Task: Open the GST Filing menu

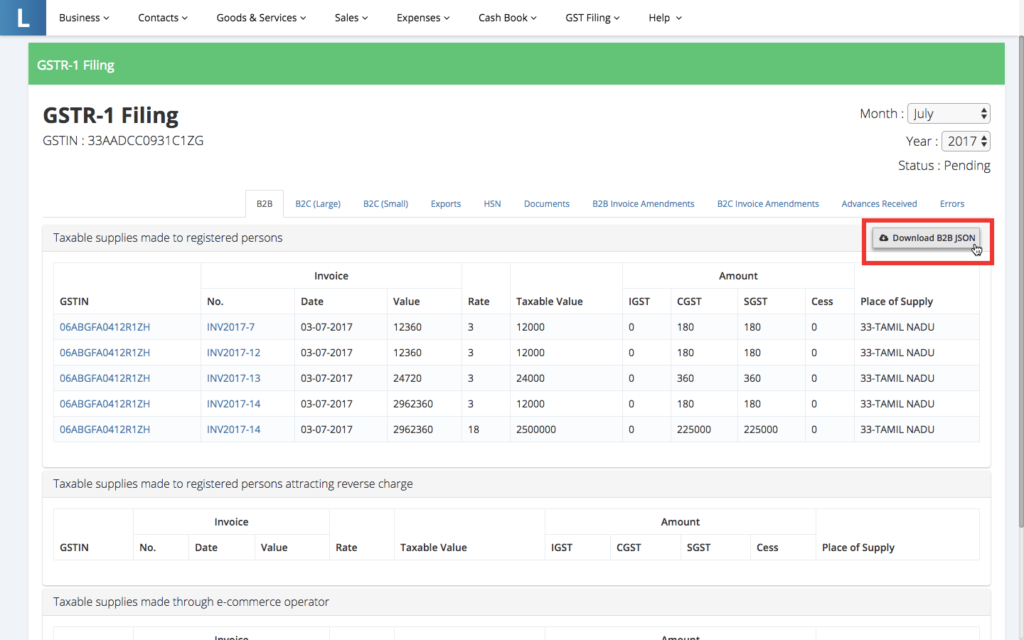Action: (x=592, y=18)
